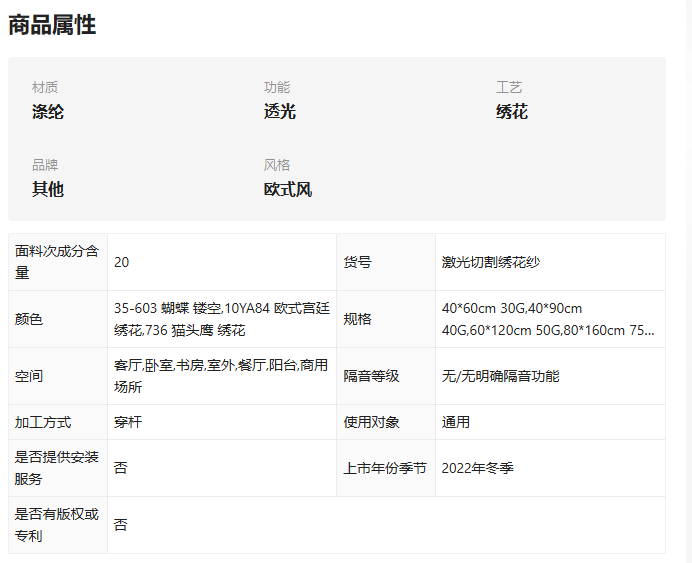Click the 上市年份季节 value 2022年冬季
692x563 pixels.
coord(478,468)
